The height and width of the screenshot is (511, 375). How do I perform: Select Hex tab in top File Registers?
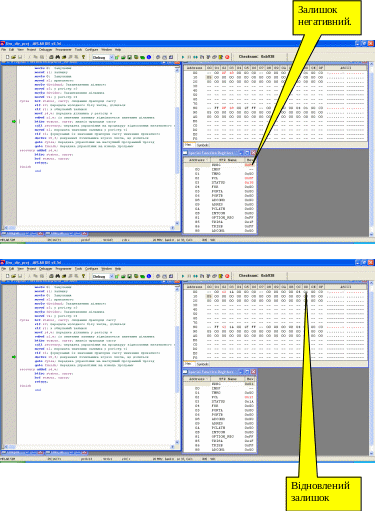pos(189,145)
